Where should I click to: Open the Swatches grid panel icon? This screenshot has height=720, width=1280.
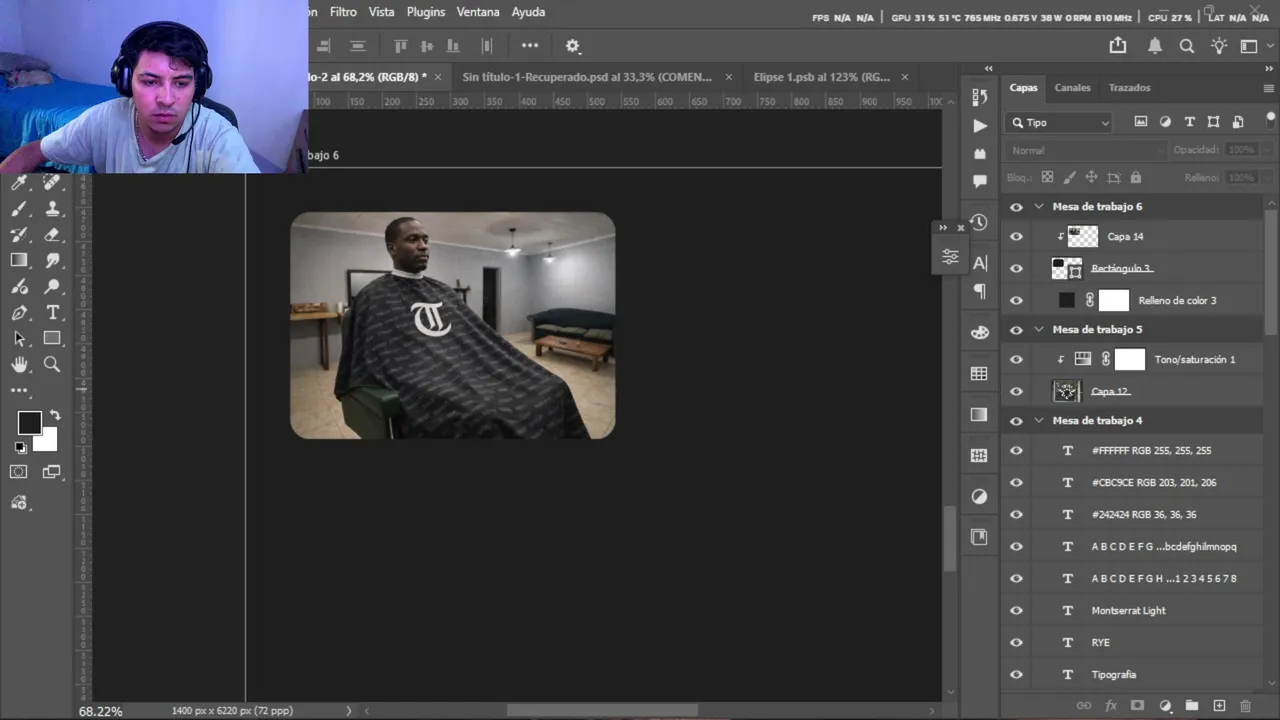click(979, 373)
